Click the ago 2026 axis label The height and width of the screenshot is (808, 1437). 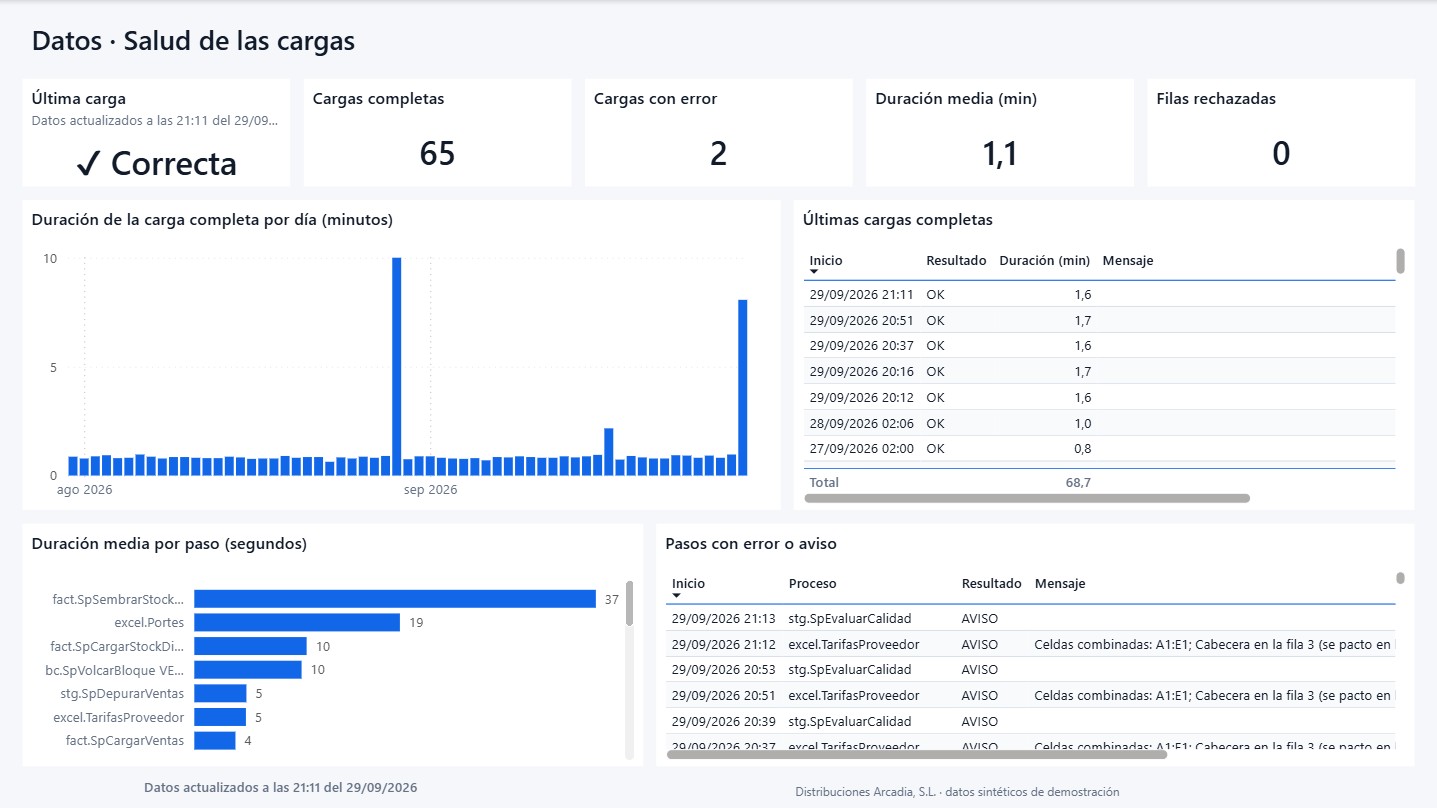(85, 490)
